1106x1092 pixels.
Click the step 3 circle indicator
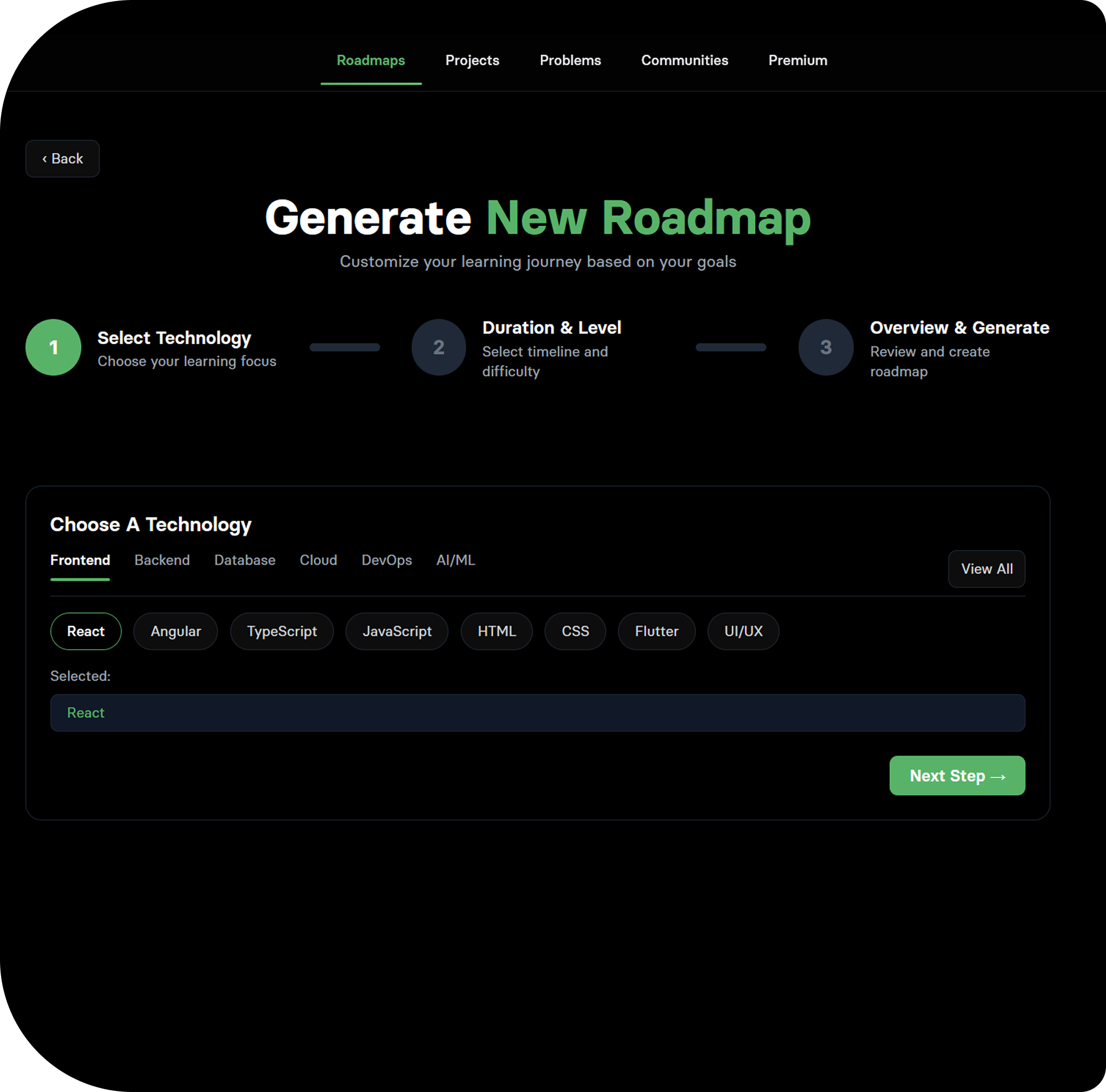pos(825,347)
